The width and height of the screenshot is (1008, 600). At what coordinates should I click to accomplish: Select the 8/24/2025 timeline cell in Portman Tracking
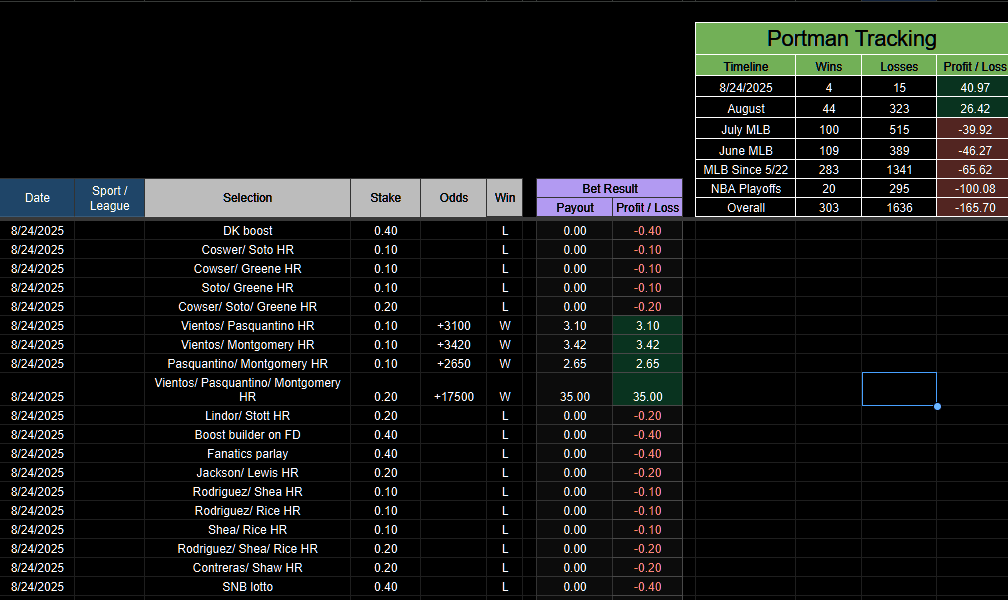[x=746, y=87]
